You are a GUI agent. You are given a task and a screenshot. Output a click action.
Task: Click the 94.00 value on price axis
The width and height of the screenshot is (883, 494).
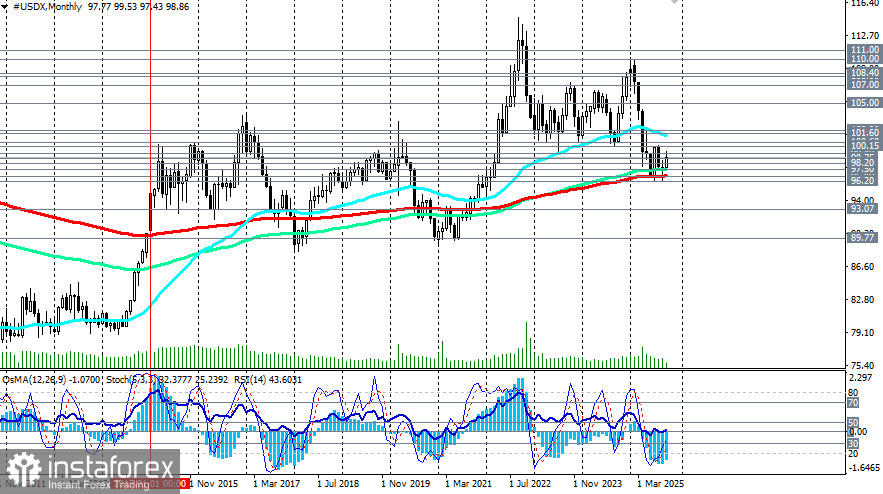[x=863, y=200]
